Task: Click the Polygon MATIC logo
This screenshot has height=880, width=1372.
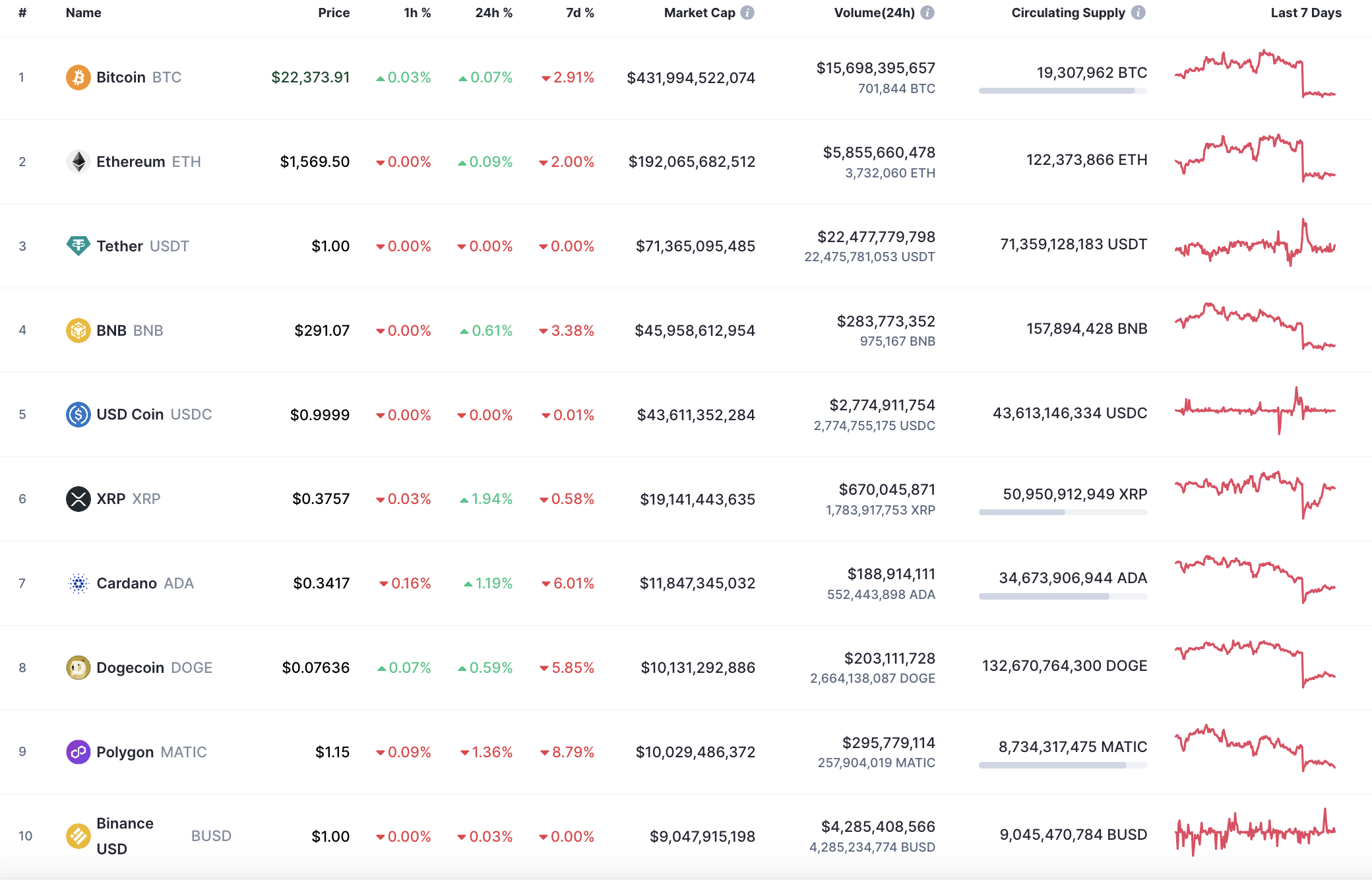Action: coord(78,752)
